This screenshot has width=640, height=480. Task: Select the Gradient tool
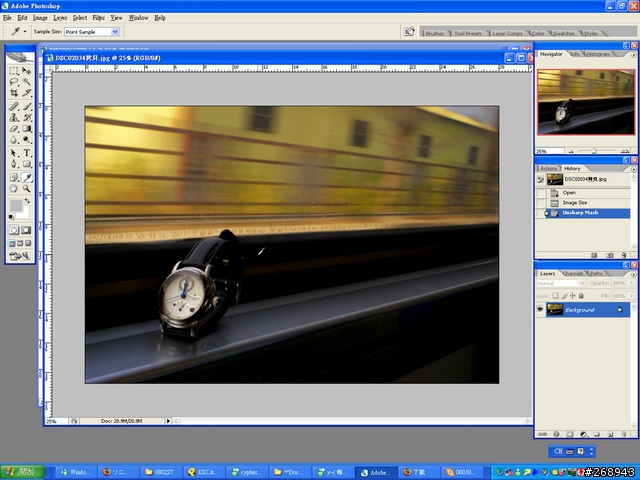click(x=27, y=129)
